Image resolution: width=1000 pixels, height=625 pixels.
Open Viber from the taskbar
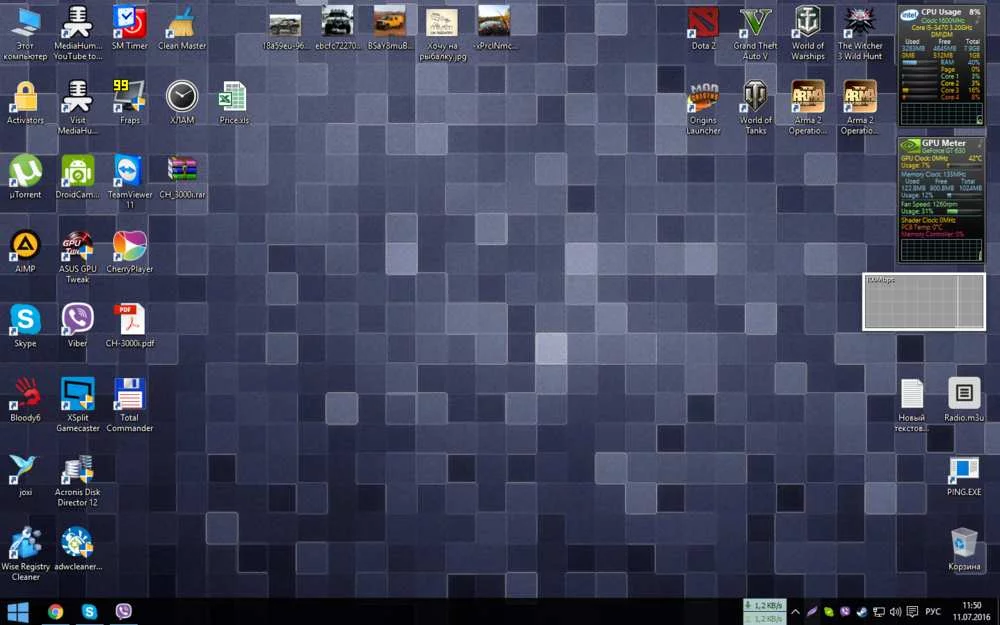(x=123, y=612)
